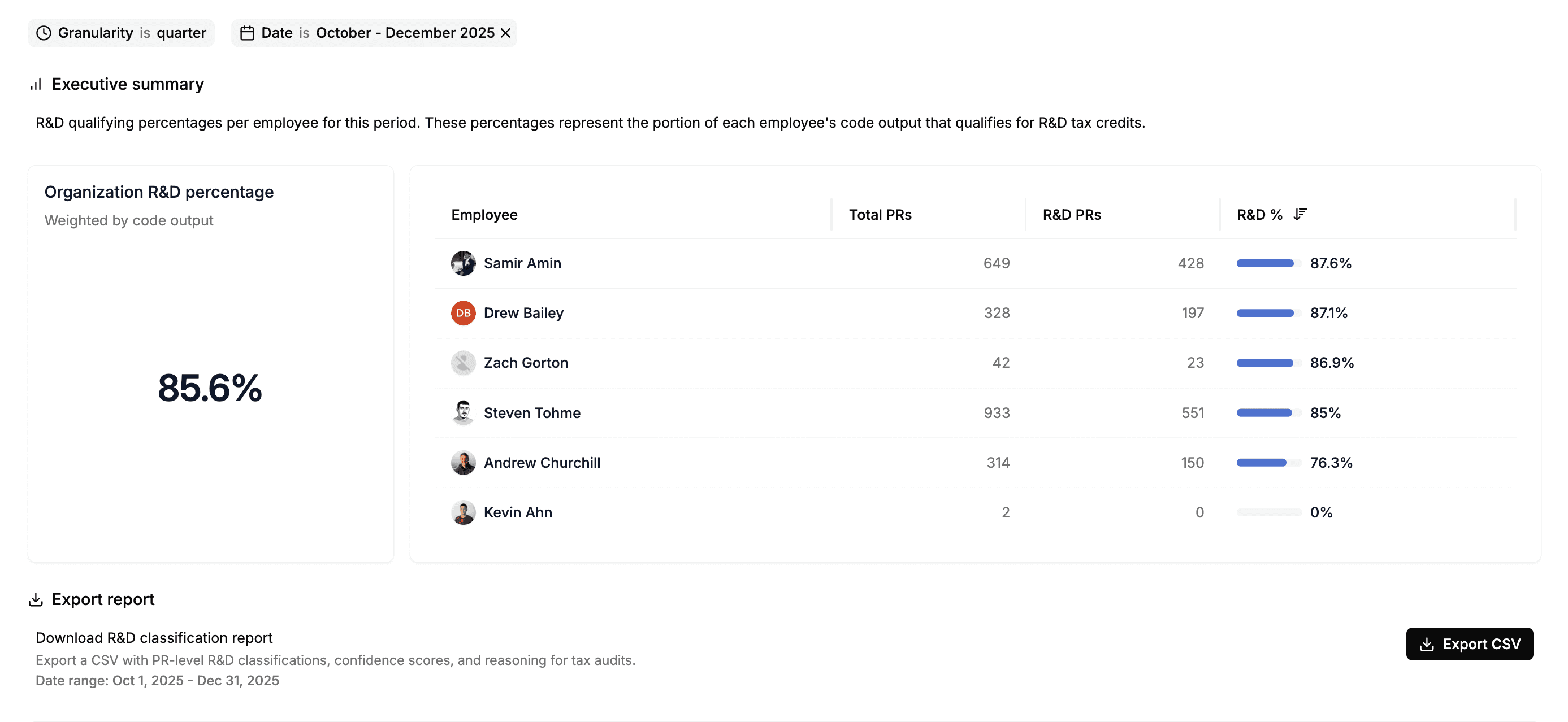1568x722 pixels.
Task: Click Steven Tohme's avatar
Action: [463, 412]
